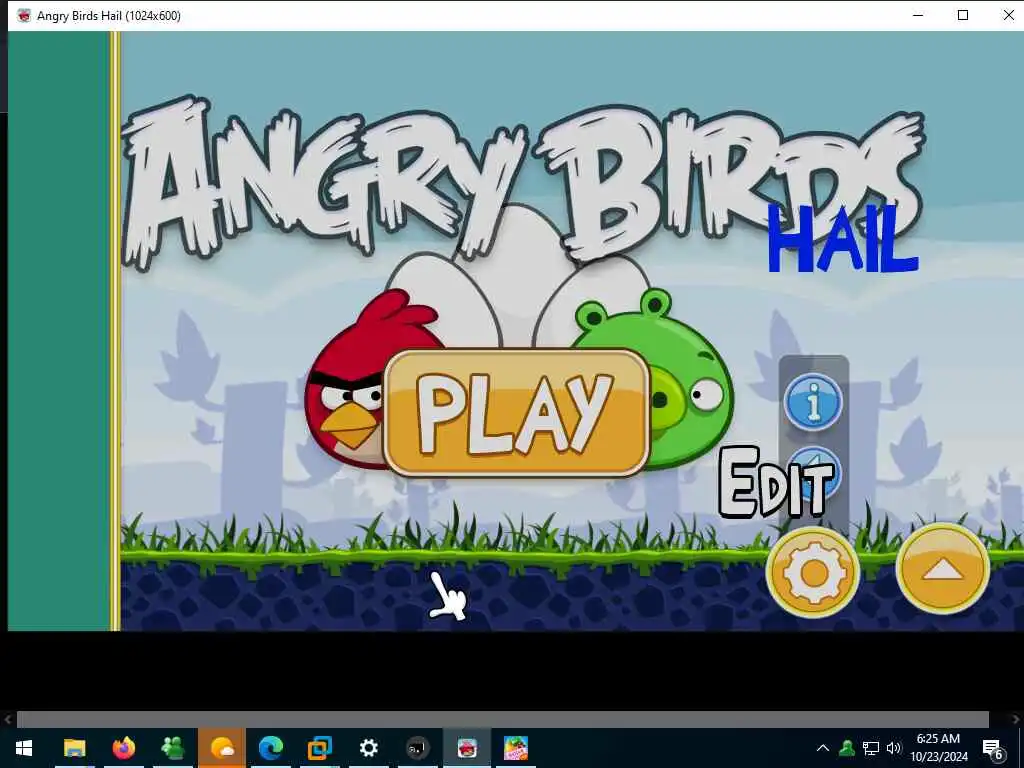Image resolution: width=1024 pixels, height=768 pixels.
Task: Start the game with the PLAY button
Action: pyautogui.click(x=517, y=413)
